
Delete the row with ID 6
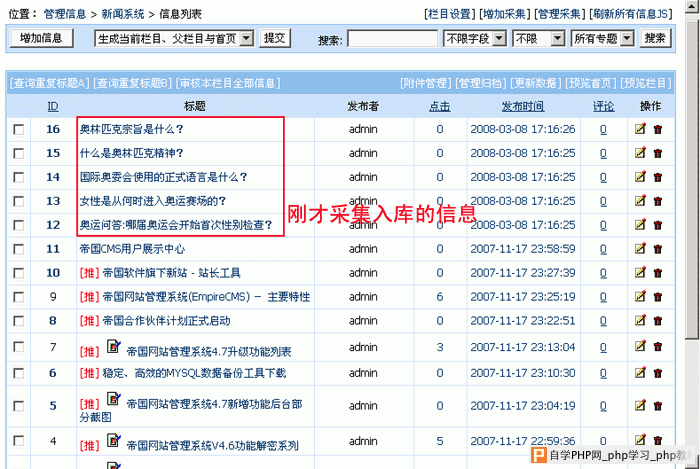coord(658,373)
